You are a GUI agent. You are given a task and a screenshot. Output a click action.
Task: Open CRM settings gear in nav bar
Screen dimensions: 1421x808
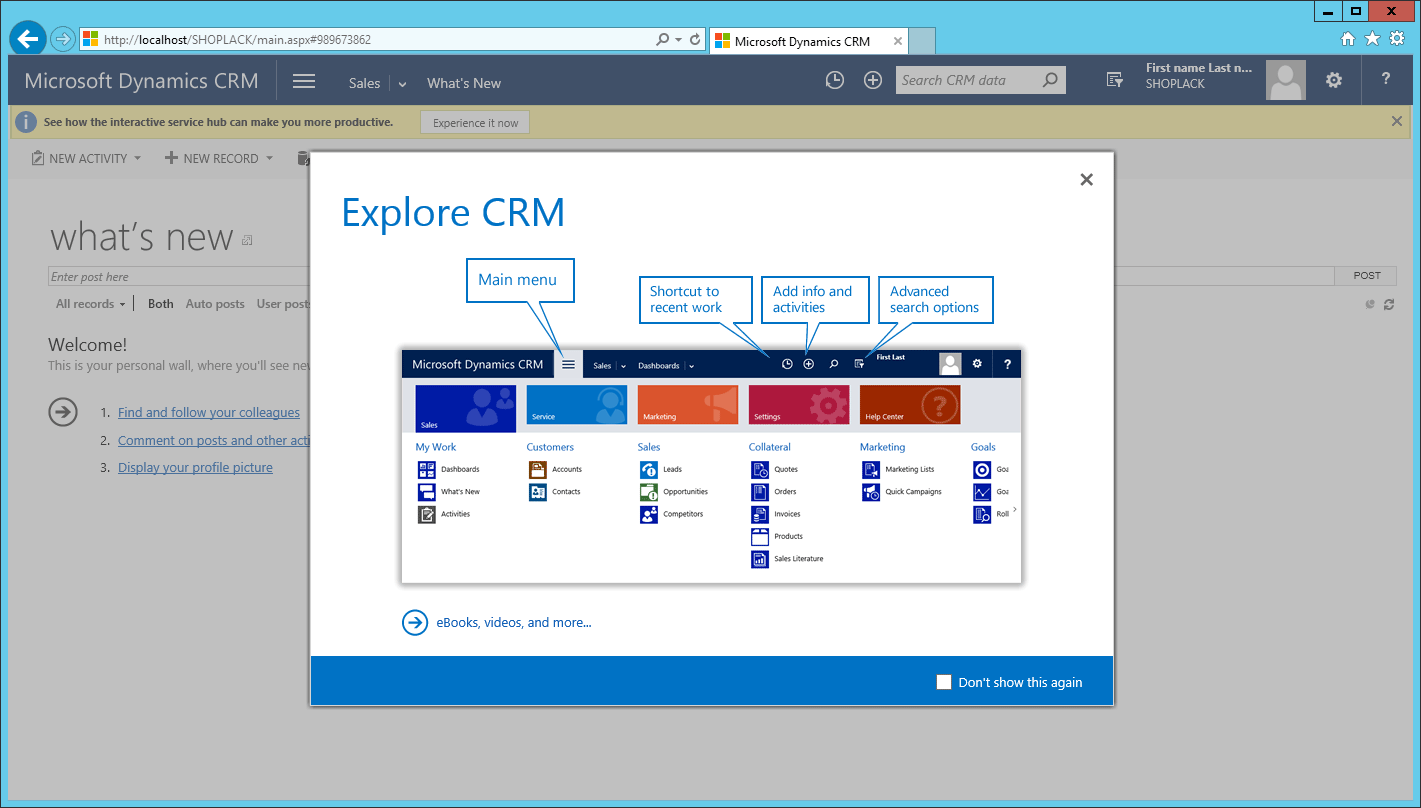tap(1334, 80)
